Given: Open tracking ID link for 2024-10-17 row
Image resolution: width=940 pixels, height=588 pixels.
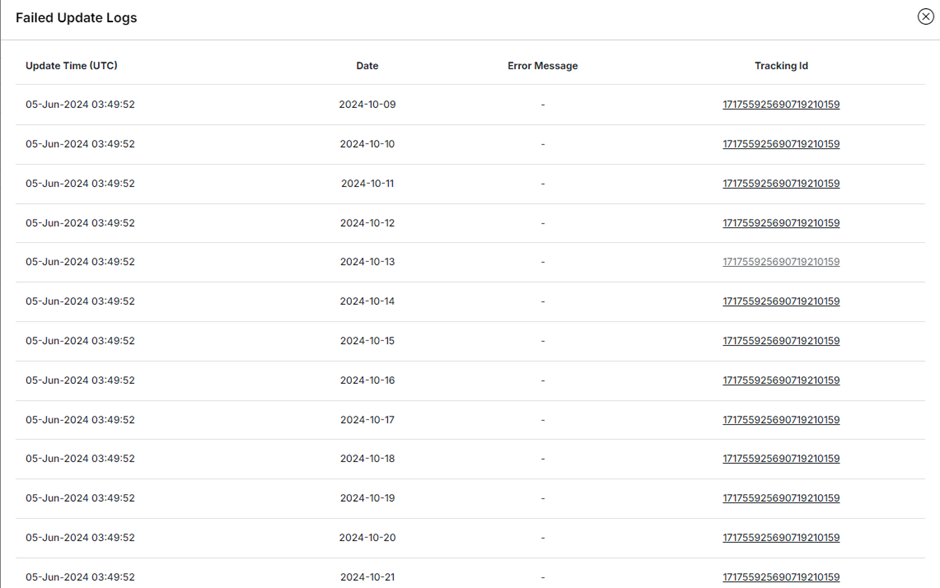Looking at the screenshot, I should (781, 420).
